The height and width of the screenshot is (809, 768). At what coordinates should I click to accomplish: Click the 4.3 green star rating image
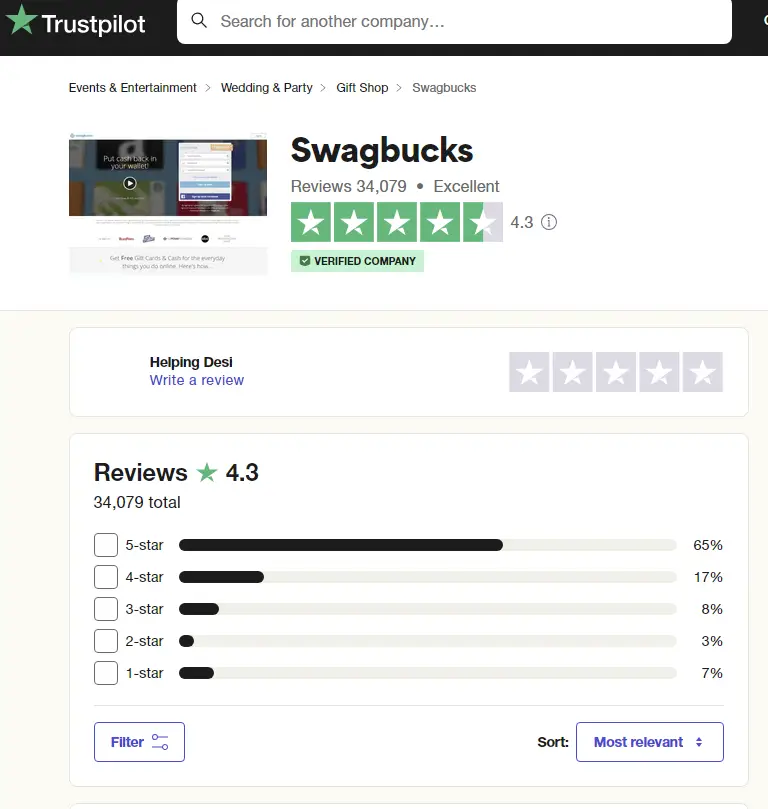tap(397, 222)
